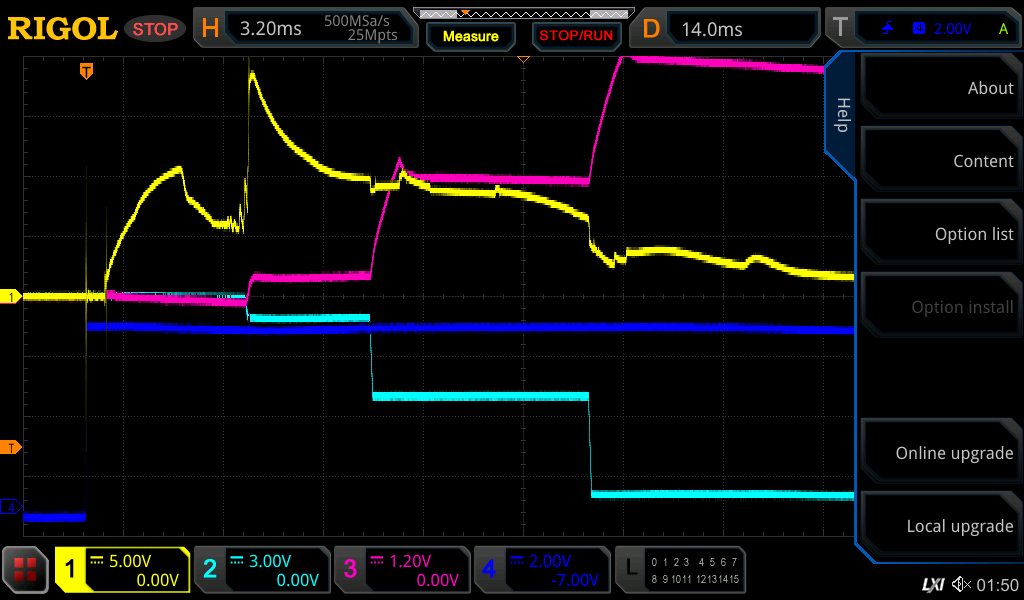Toggle channel 2 with 3.00V scale
The width and height of the screenshot is (1024, 600).
pos(261,570)
